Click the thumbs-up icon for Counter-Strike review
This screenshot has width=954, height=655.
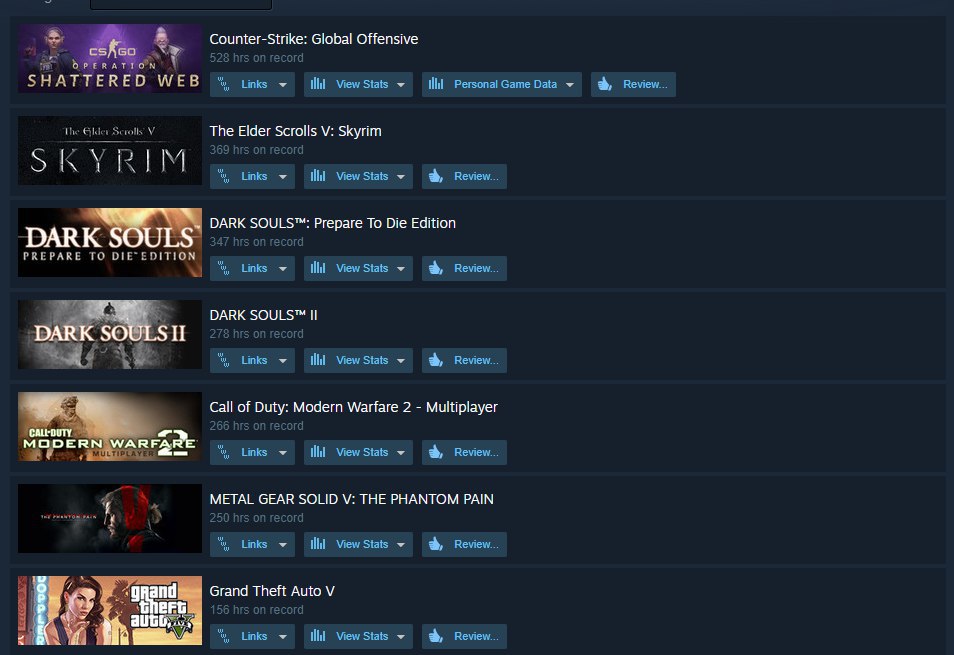(x=605, y=84)
